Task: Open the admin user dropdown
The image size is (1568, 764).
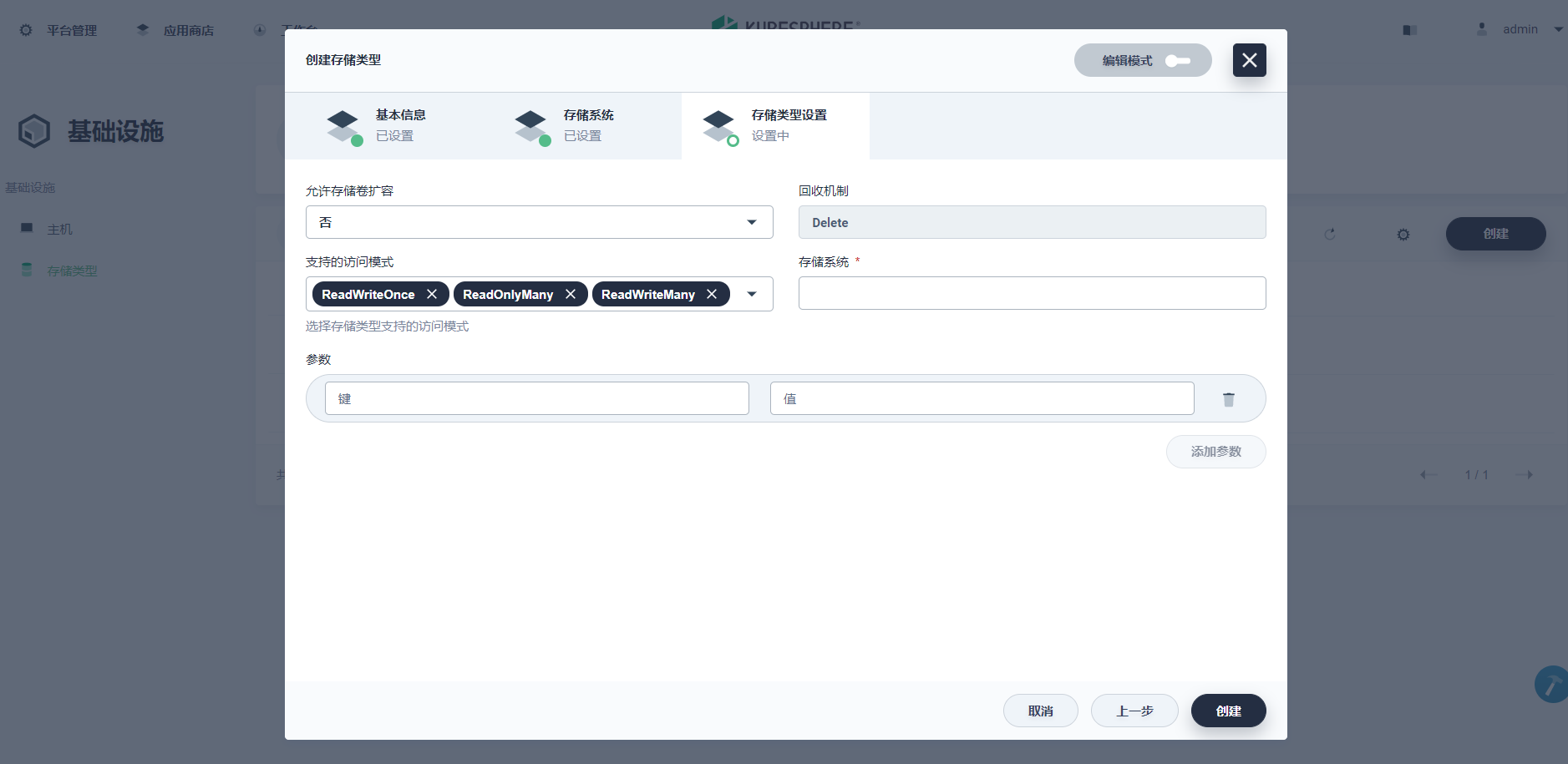Action: (1519, 29)
